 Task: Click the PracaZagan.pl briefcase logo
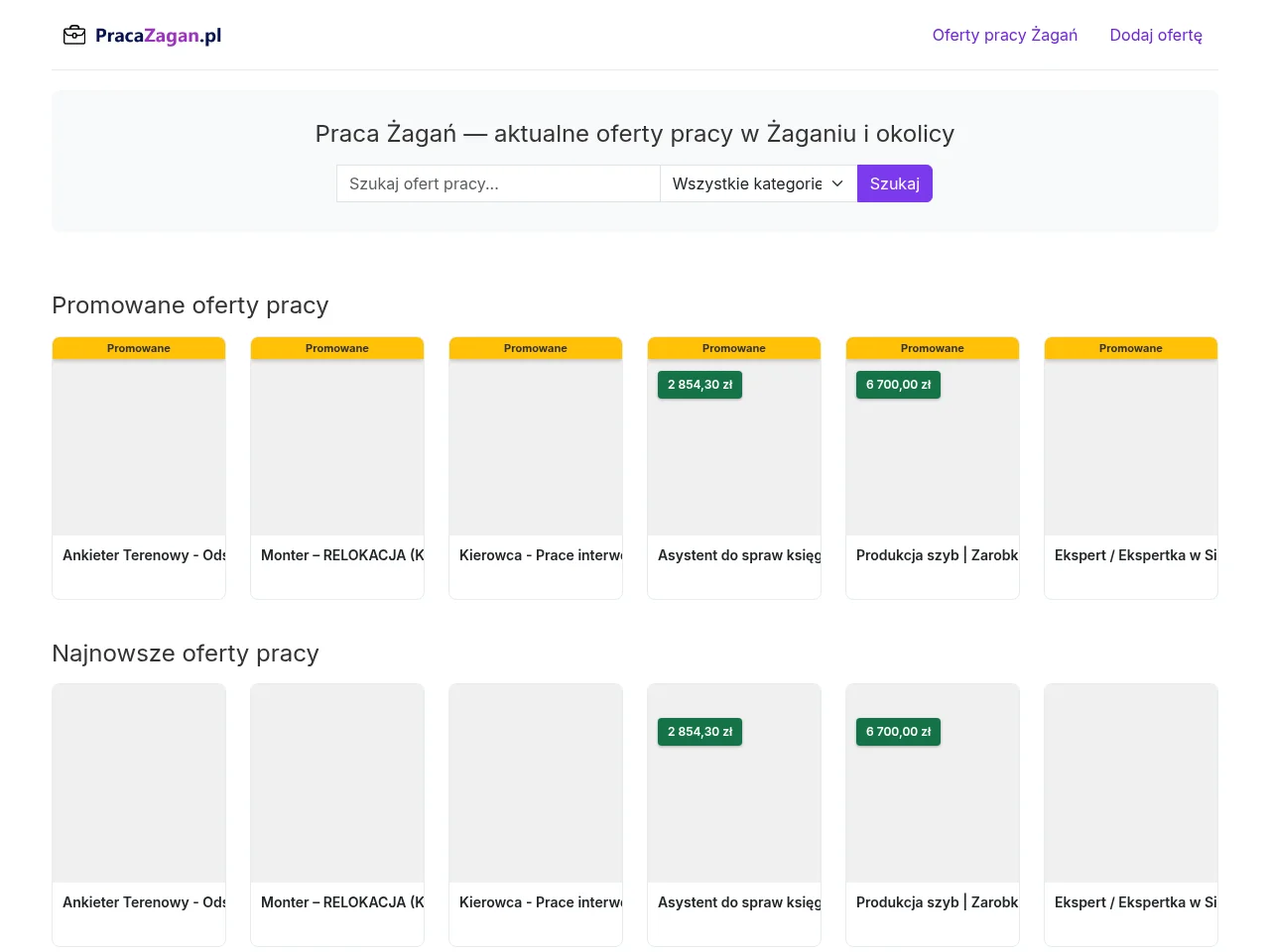pyautogui.click(x=142, y=36)
